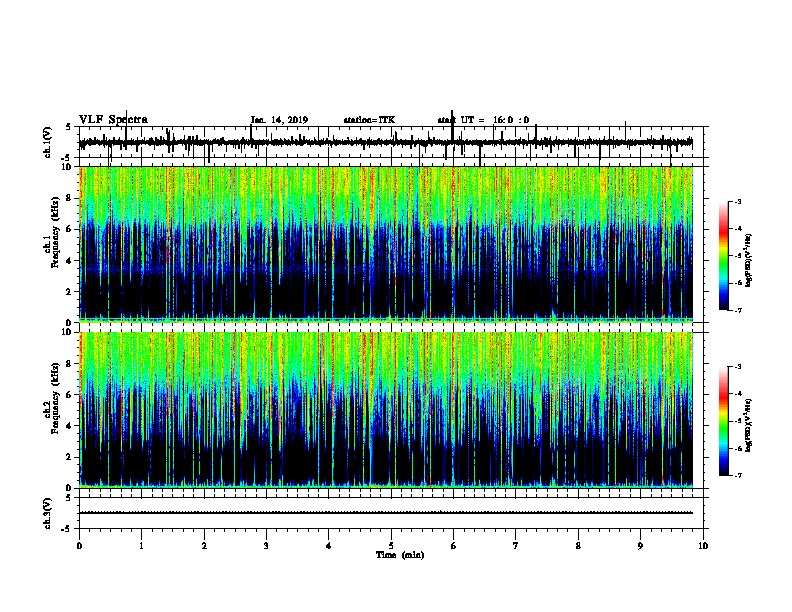Click the "-3" tick on the ch.2 colorbar
The height and width of the screenshot is (612, 792).
pos(738,367)
